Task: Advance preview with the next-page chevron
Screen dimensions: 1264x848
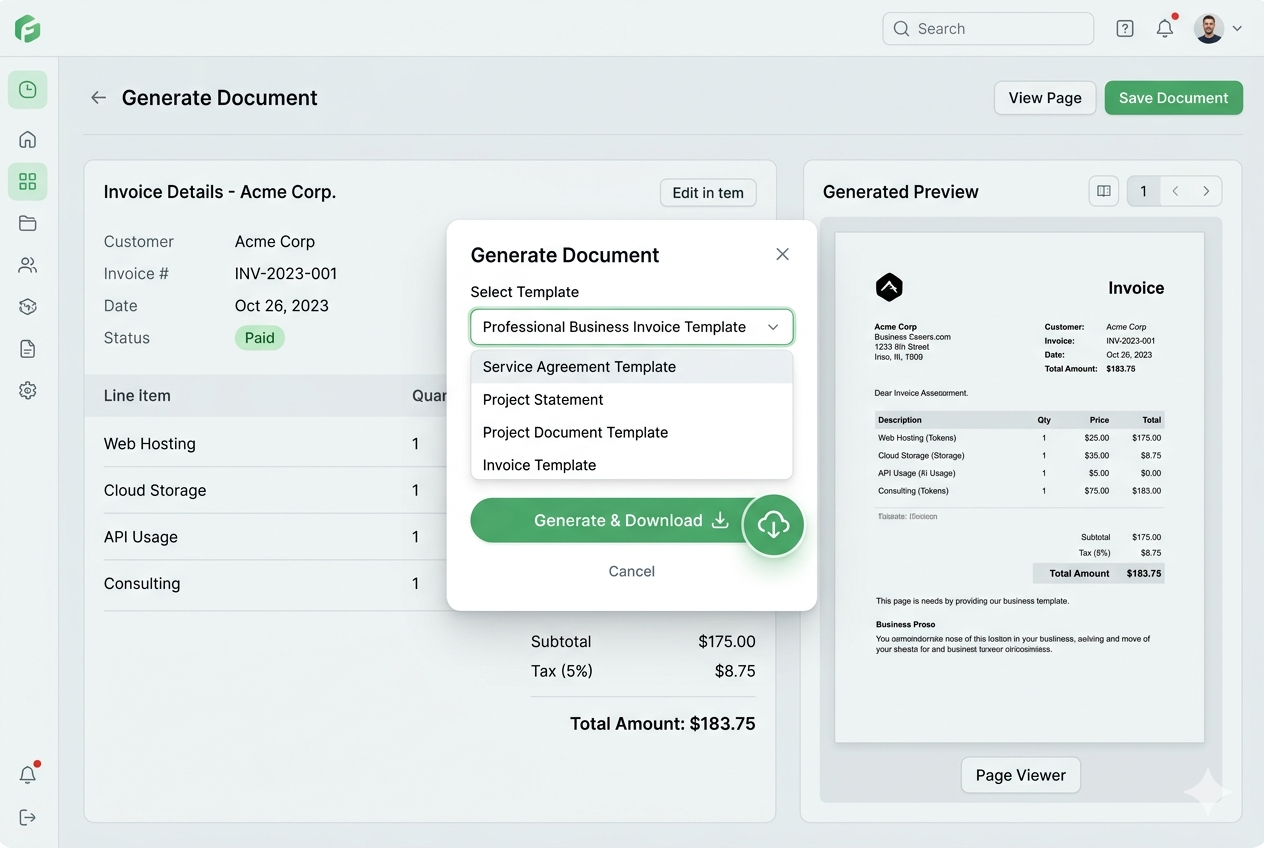Action: pyautogui.click(x=1206, y=190)
